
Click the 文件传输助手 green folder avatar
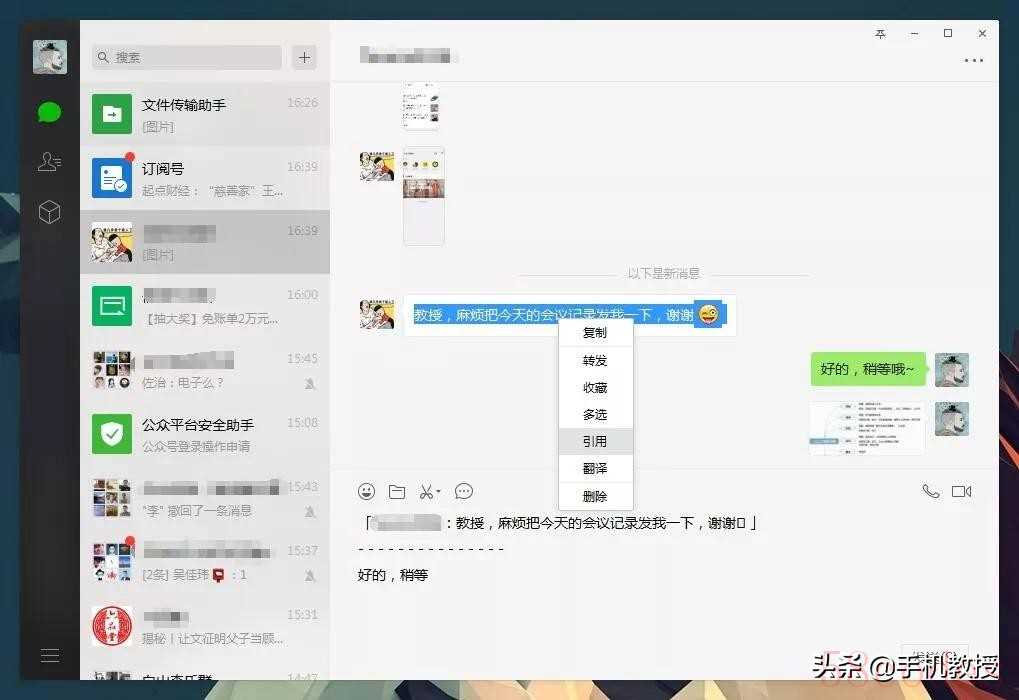[112, 114]
